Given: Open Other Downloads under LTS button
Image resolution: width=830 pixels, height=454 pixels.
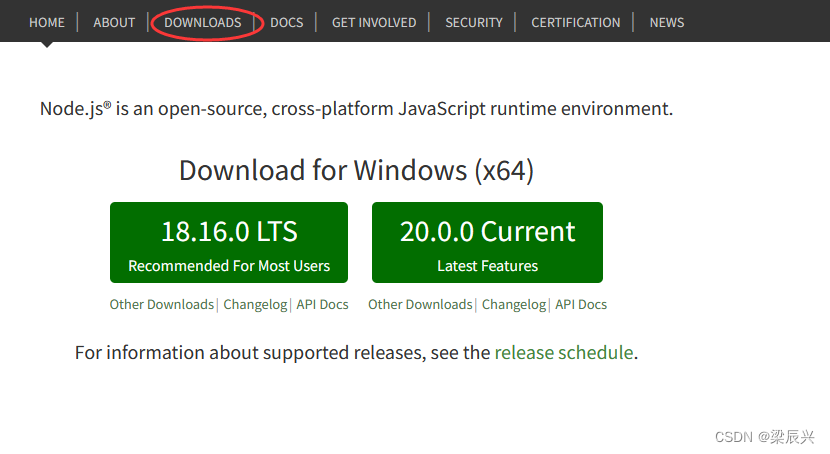Looking at the screenshot, I should [x=161, y=305].
